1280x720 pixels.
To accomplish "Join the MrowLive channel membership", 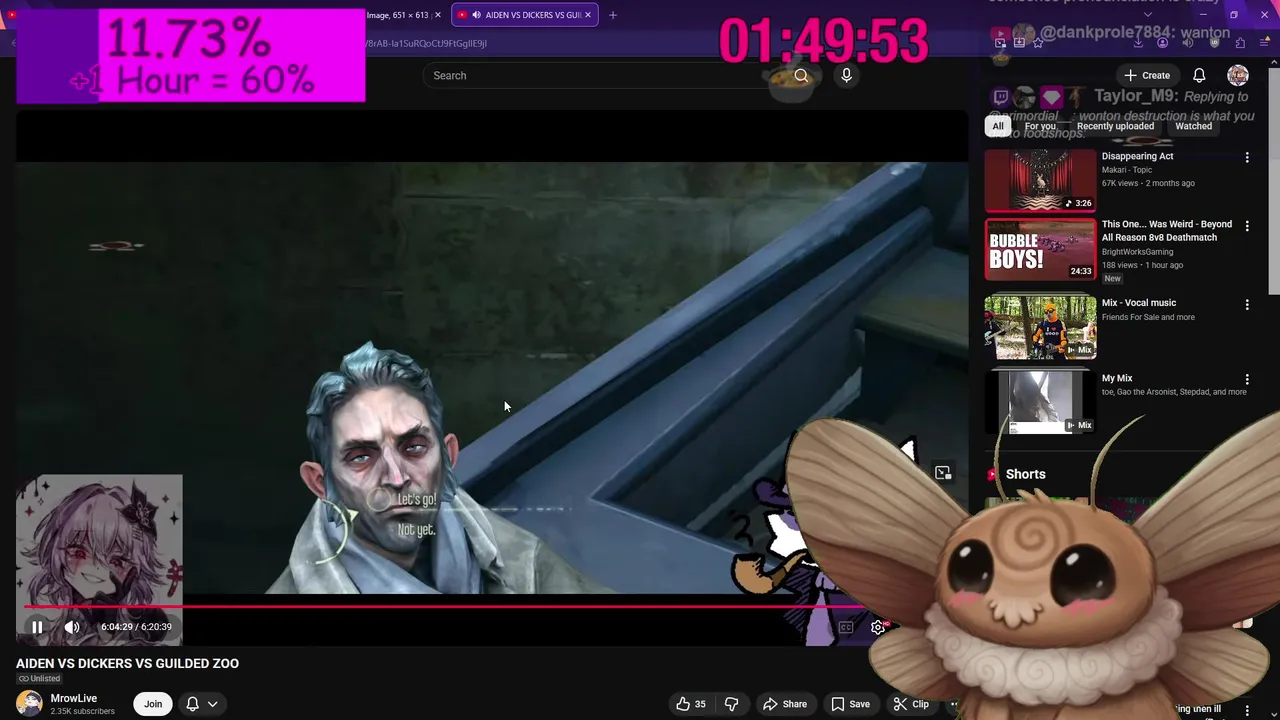I will 153,704.
